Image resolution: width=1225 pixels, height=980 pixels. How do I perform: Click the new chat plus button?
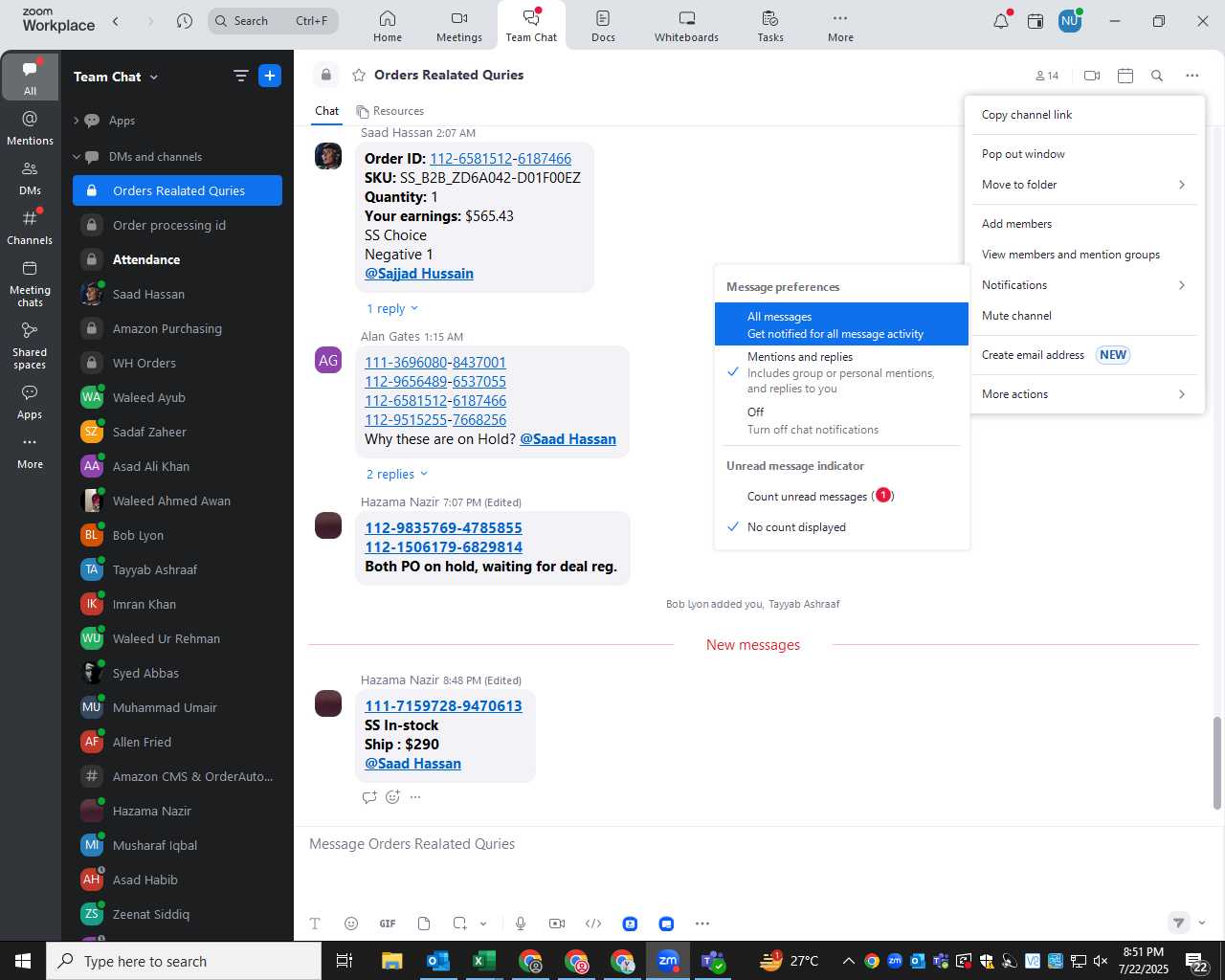point(270,76)
